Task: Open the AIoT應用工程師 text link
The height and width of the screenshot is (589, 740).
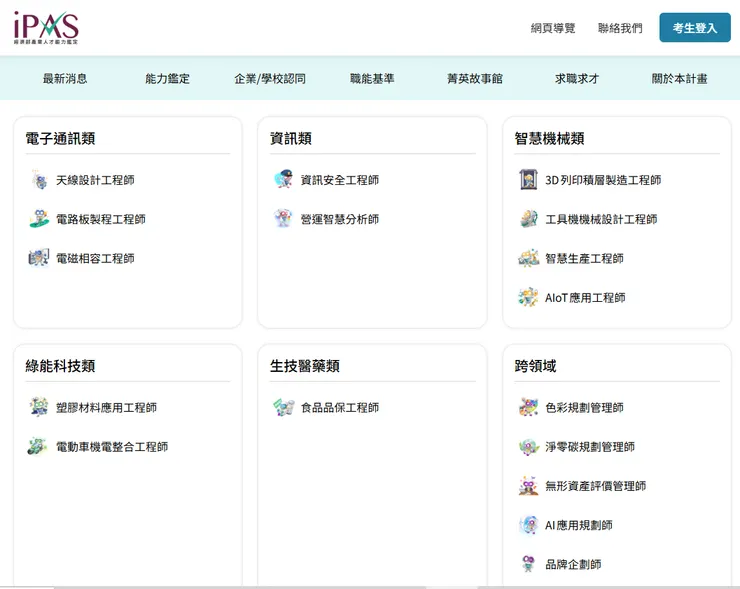Action: 585,297
